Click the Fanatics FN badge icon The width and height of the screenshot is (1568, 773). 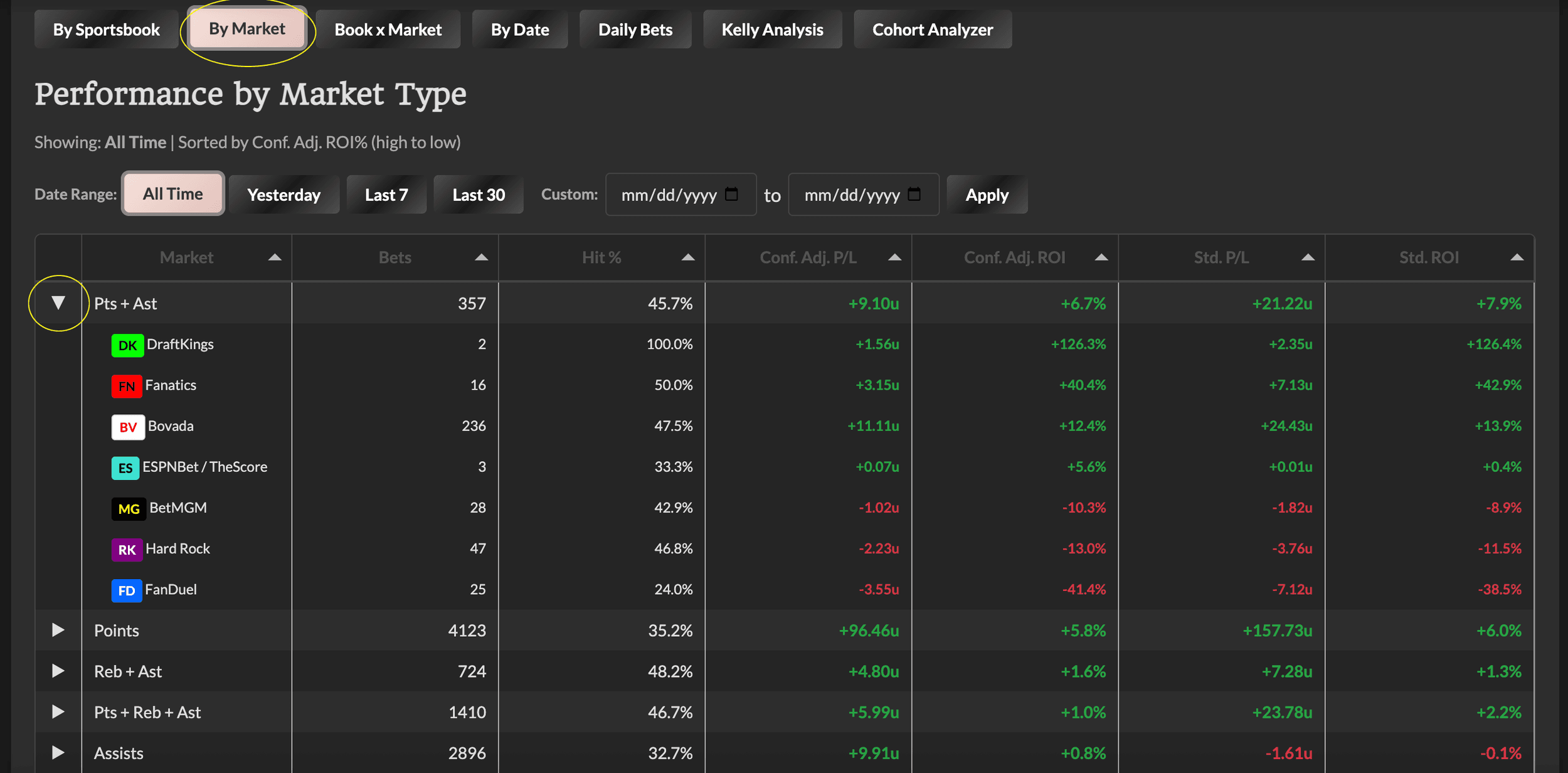(x=126, y=386)
